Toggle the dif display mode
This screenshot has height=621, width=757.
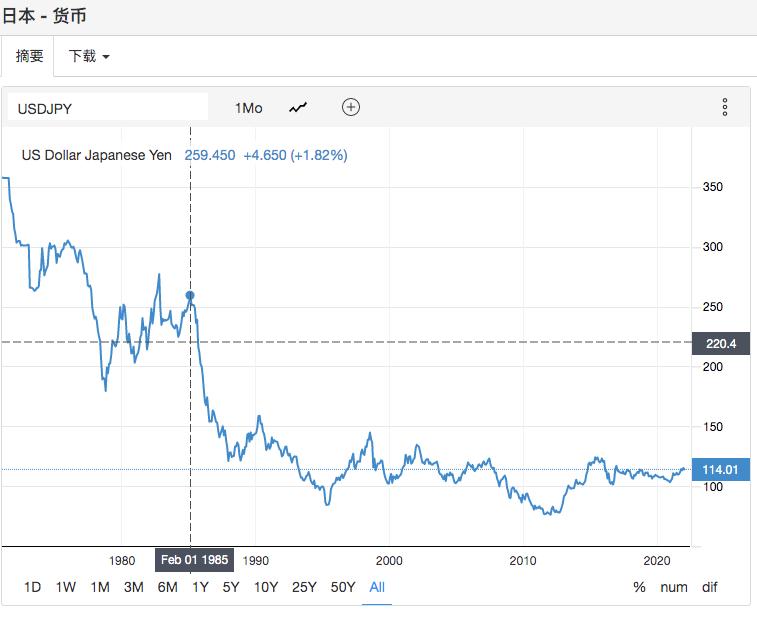(x=709, y=587)
